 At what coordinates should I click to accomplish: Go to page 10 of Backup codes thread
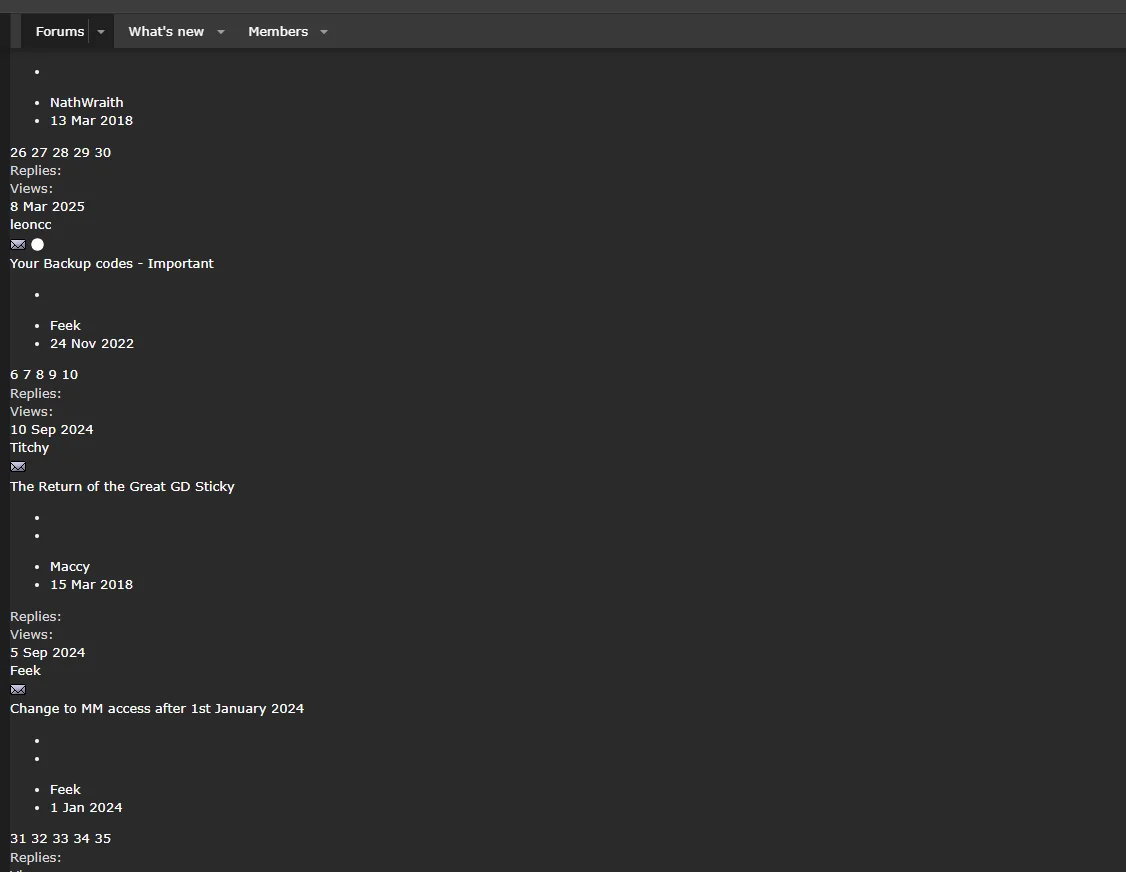(x=70, y=374)
